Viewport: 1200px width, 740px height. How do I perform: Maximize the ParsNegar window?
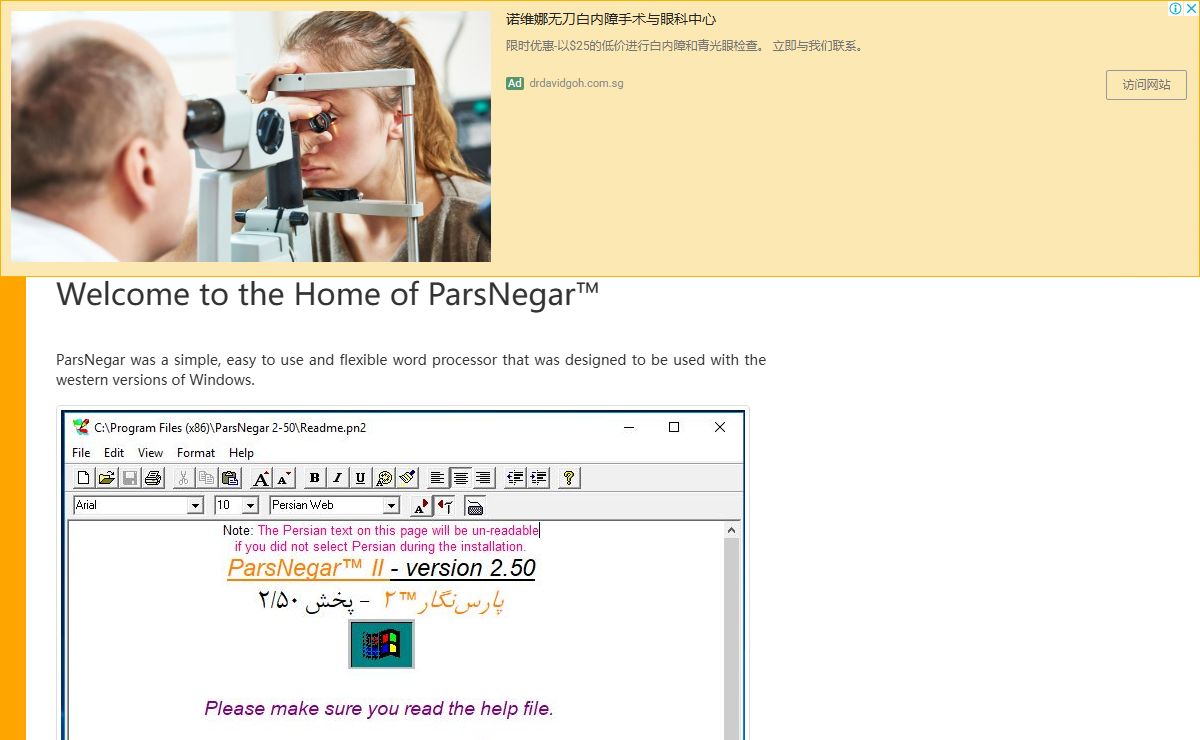pos(674,427)
